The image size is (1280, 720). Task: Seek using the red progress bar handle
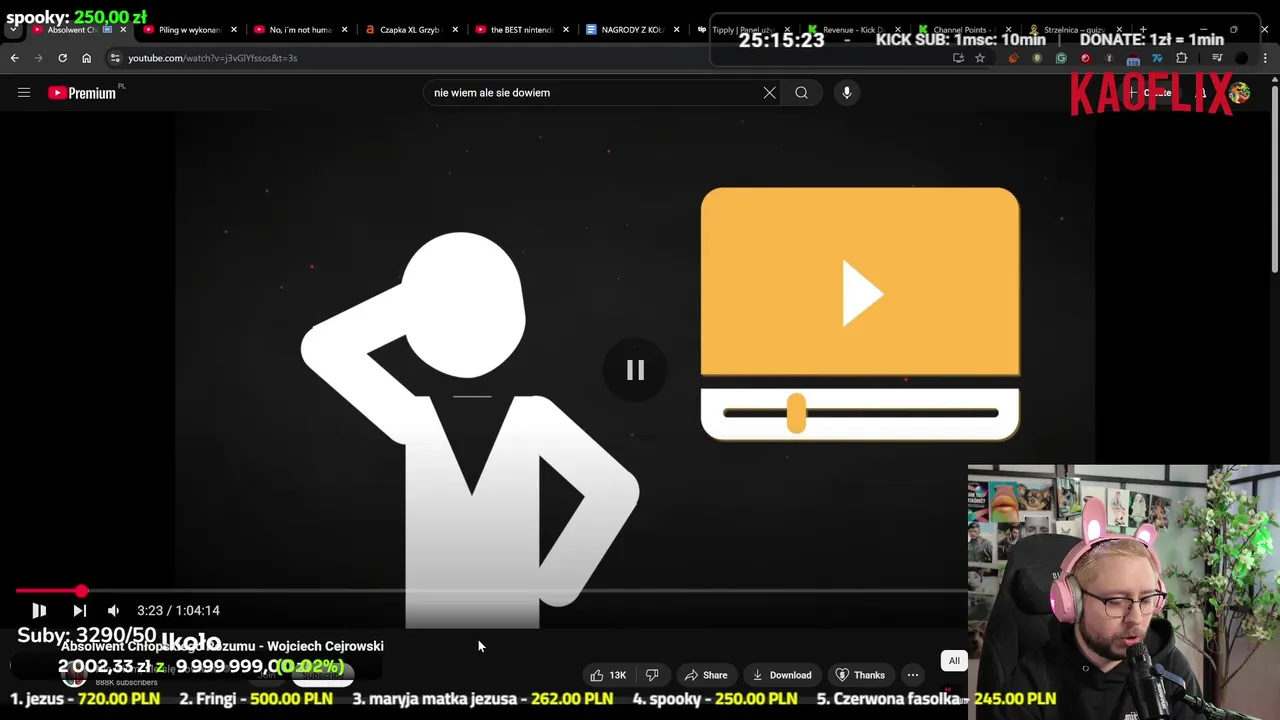coord(81,591)
